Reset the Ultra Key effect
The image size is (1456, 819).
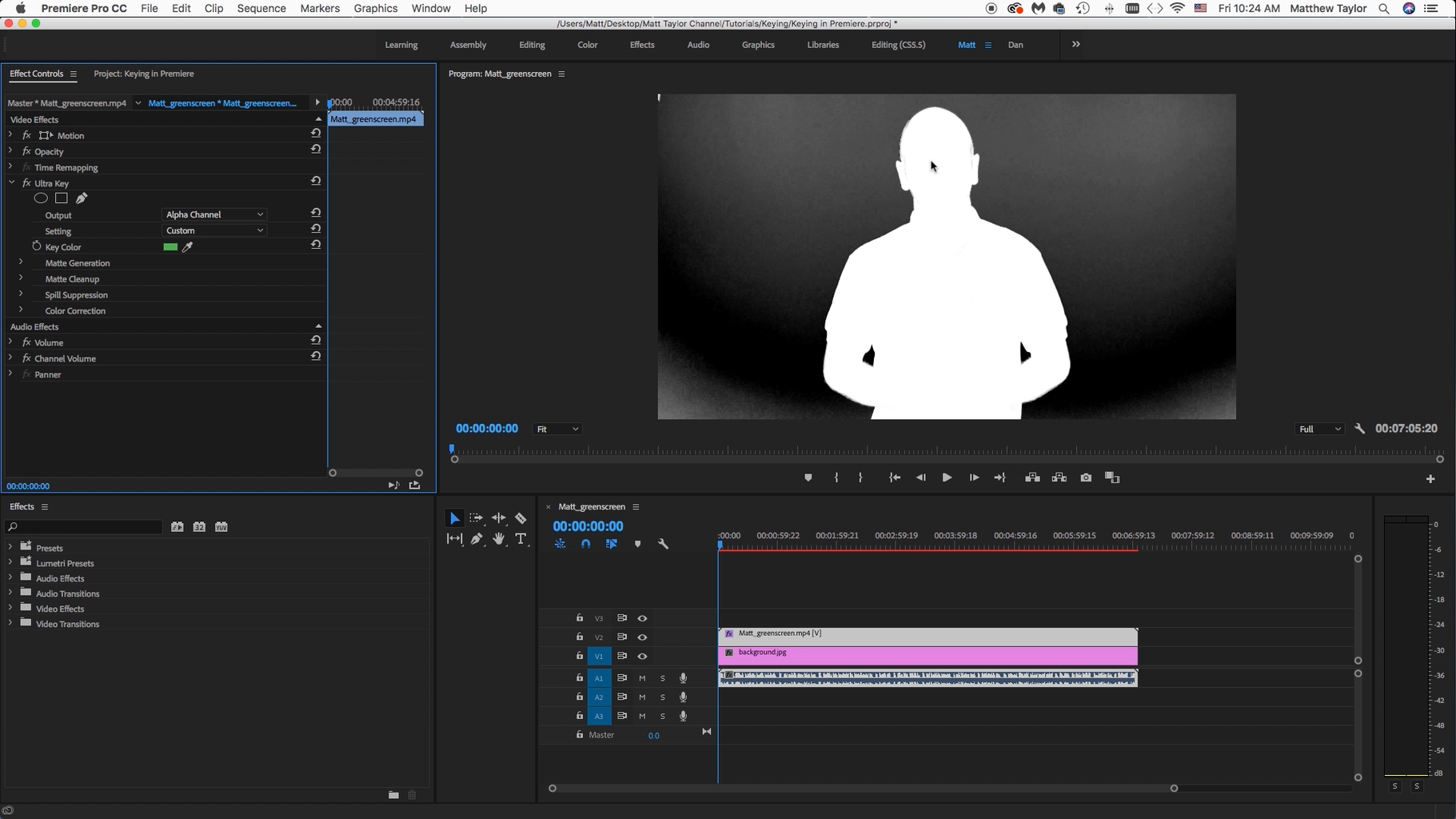[x=315, y=181]
